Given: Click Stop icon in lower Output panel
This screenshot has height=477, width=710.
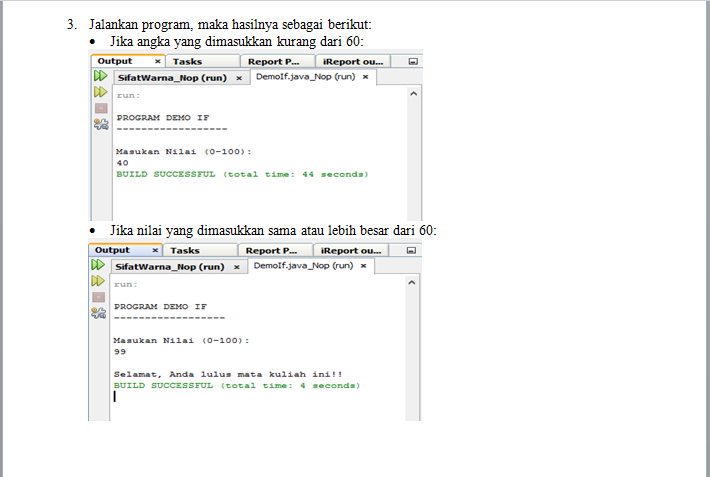Looking at the screenshot, I should click(99, 297).
